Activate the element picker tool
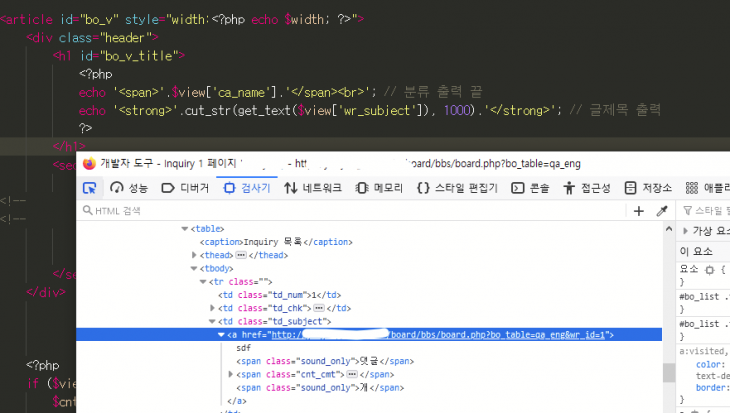 pyautogui.click(x=89, y=188)
